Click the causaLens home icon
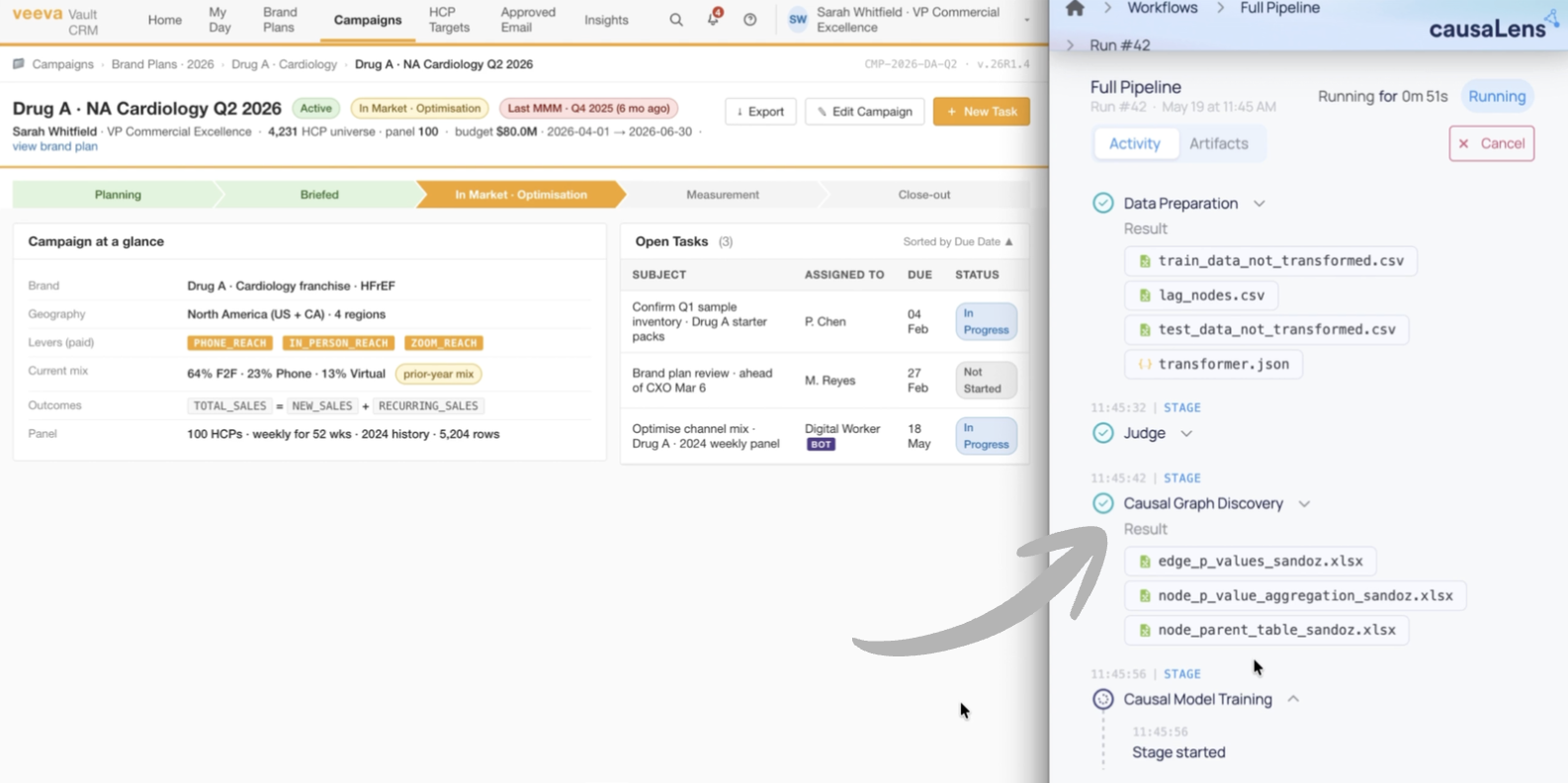Viewport: 1568px width, 783px height. click(x=1075, y=9)
